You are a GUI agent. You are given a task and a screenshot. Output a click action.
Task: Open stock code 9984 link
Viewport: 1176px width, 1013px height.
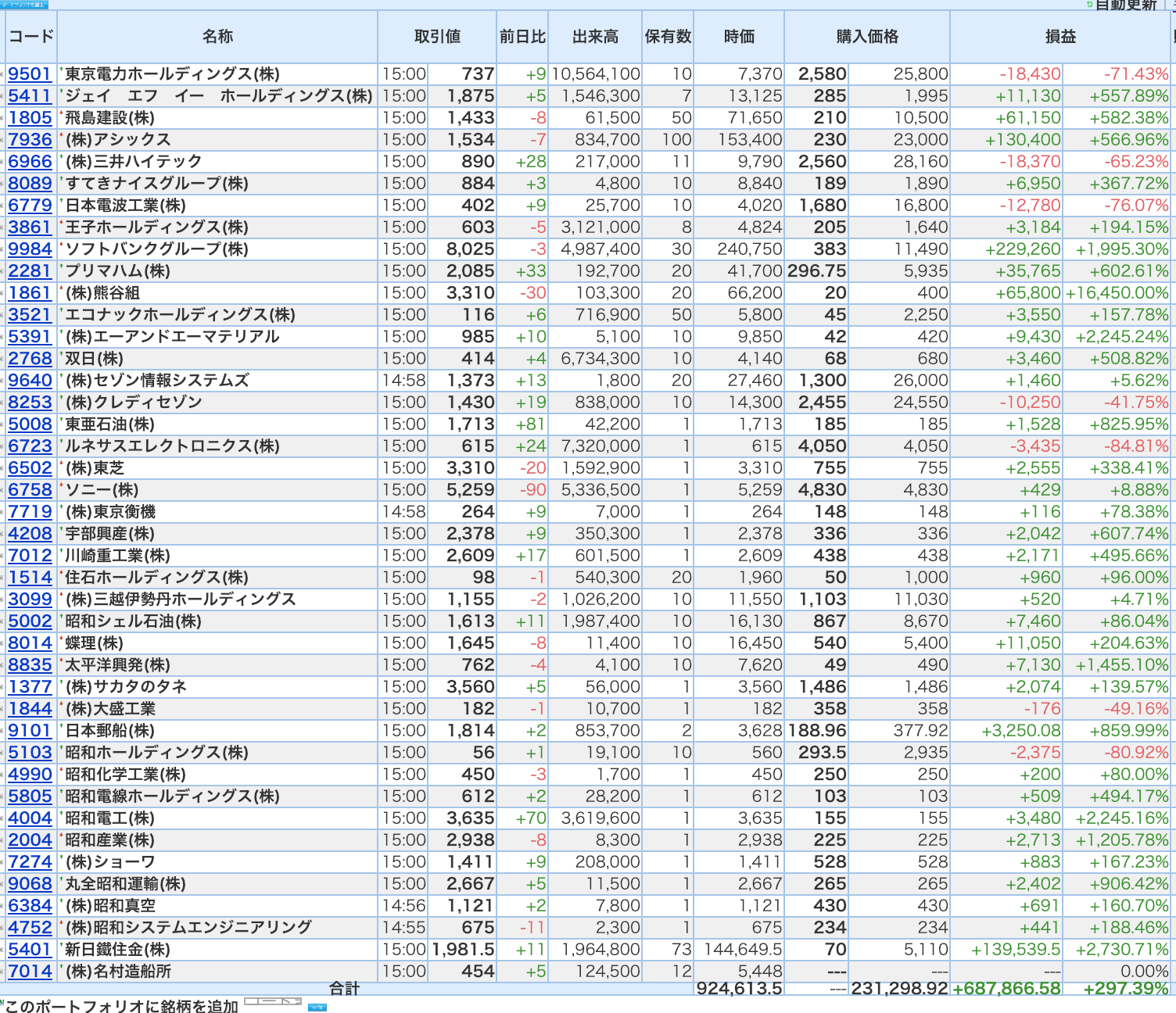[x=30, y=249]
